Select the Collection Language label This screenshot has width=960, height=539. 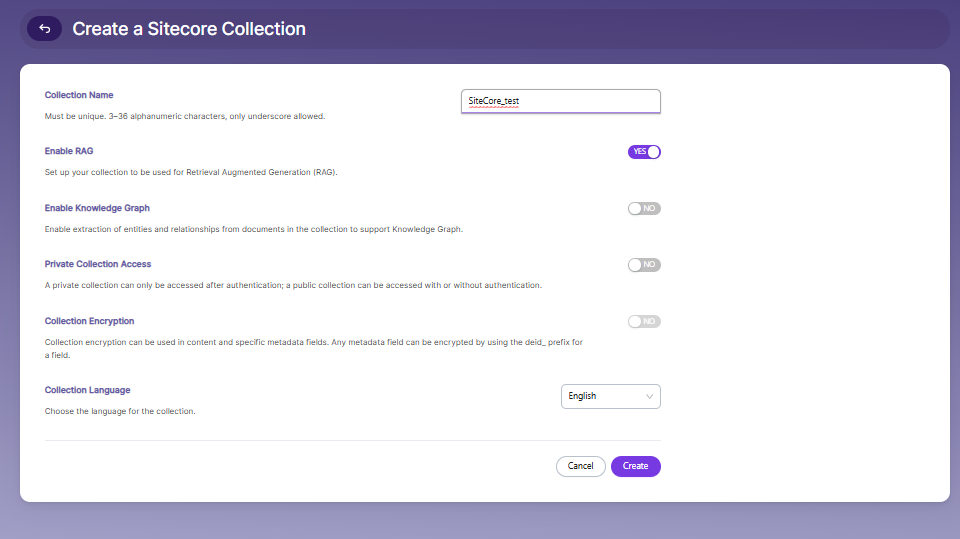[88, 390]
